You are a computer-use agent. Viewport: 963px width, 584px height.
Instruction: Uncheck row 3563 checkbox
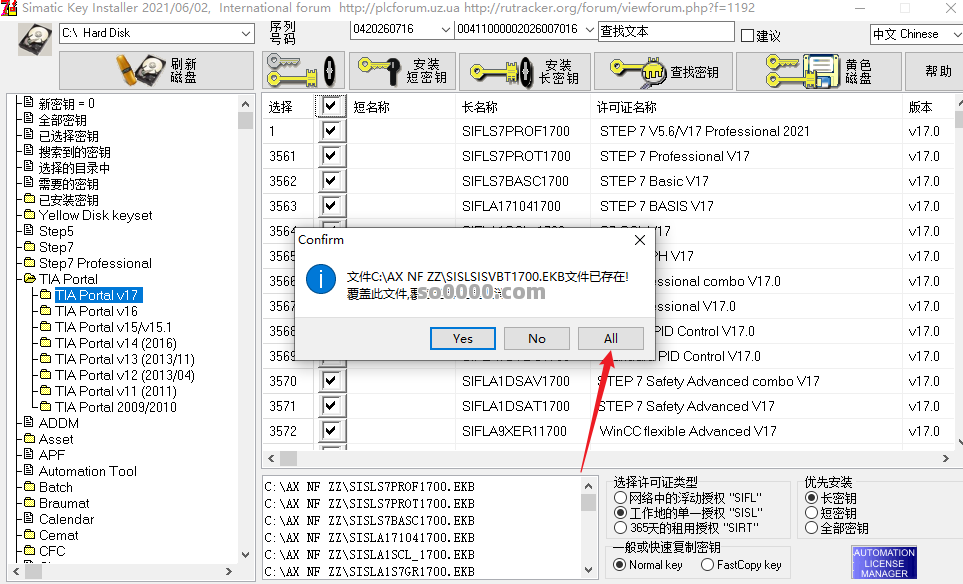pyautogui.click(x=331, y=206)
